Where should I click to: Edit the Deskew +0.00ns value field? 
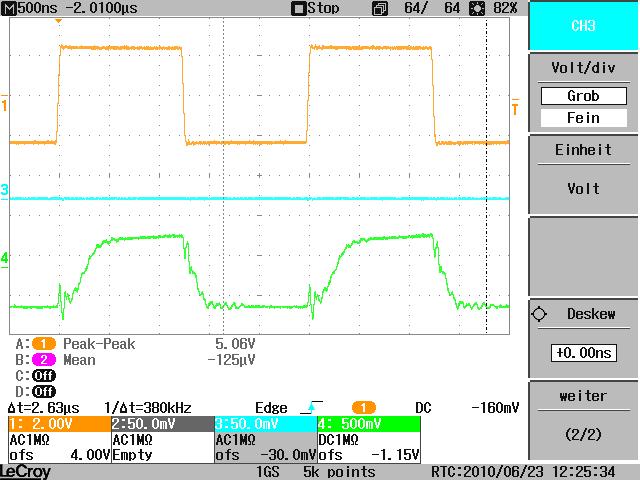click(x=584, y=353)
